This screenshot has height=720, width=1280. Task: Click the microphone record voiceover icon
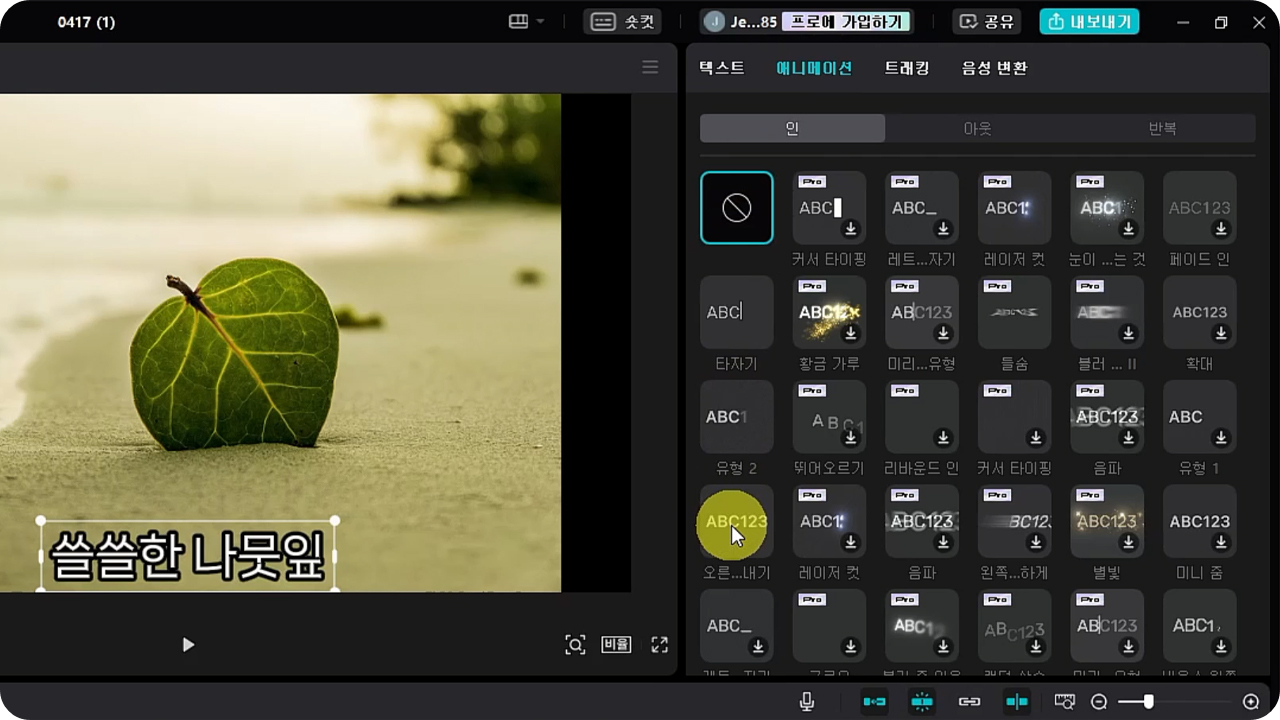point(807,702)
